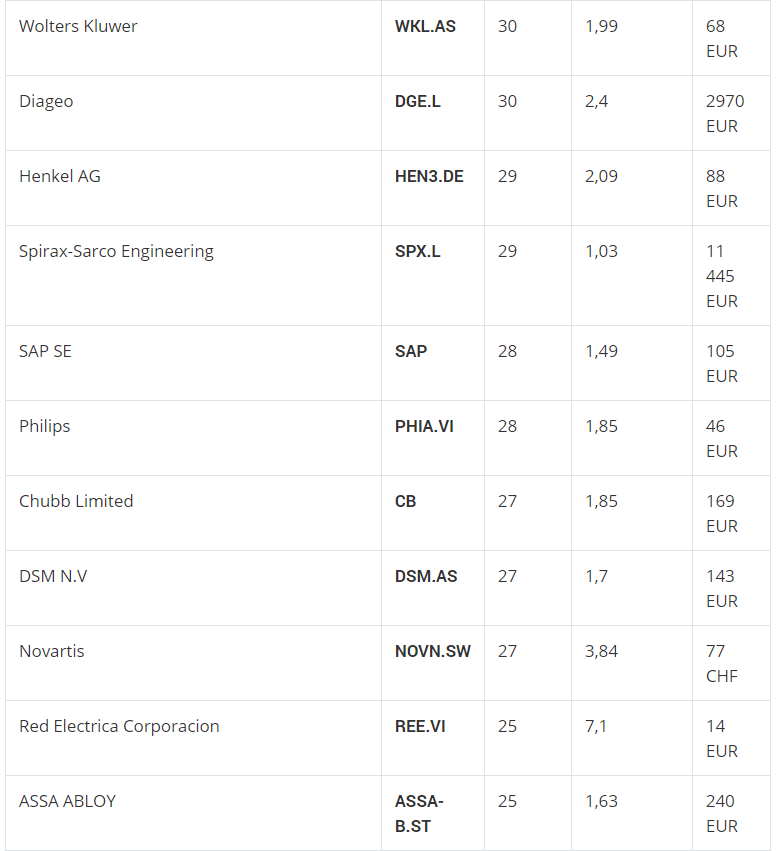Click the CB ticker for Chubb
Viewport: 776px width, 851px height.
click(x=405, y=501)
